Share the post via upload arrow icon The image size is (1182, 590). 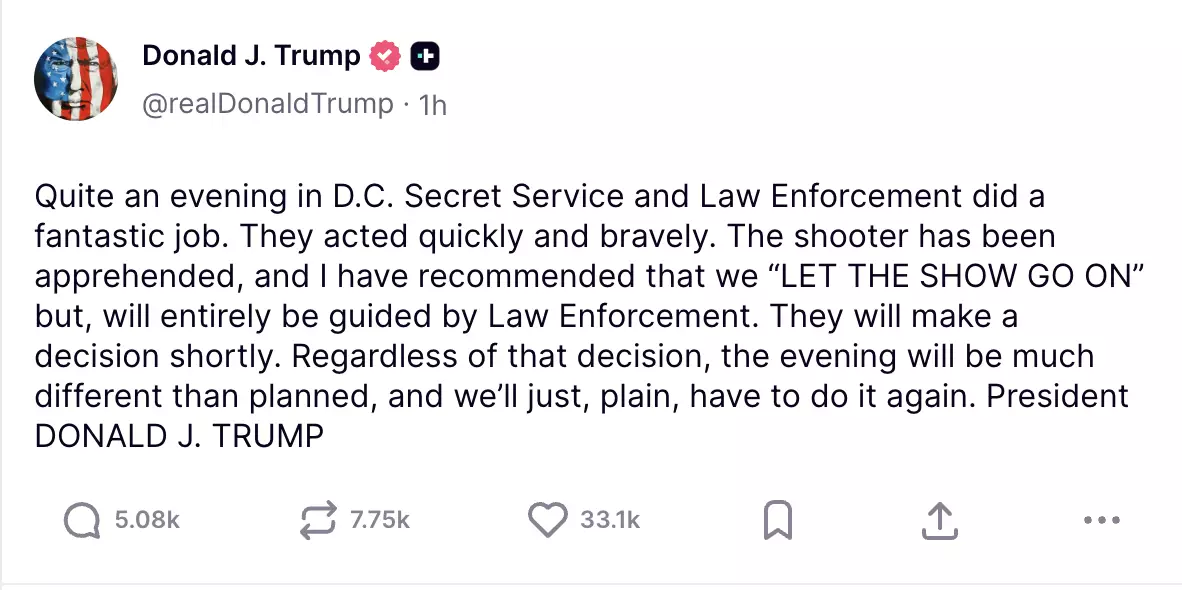(939, 520)
